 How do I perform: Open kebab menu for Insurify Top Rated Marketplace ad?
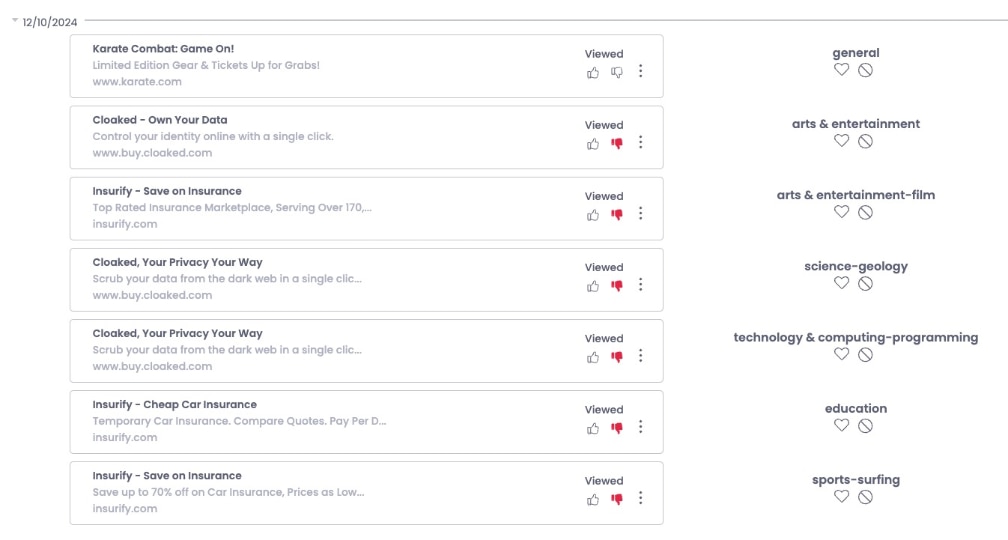[640, 213]
